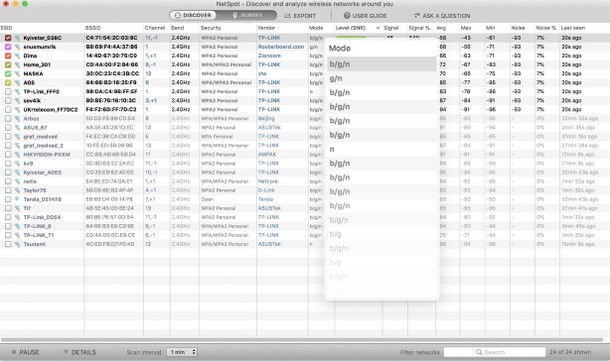Click the Wi-Fi icon next to TP-Link_DD54
The width and height of the screenshot is (610, 362).
[17, 217]
